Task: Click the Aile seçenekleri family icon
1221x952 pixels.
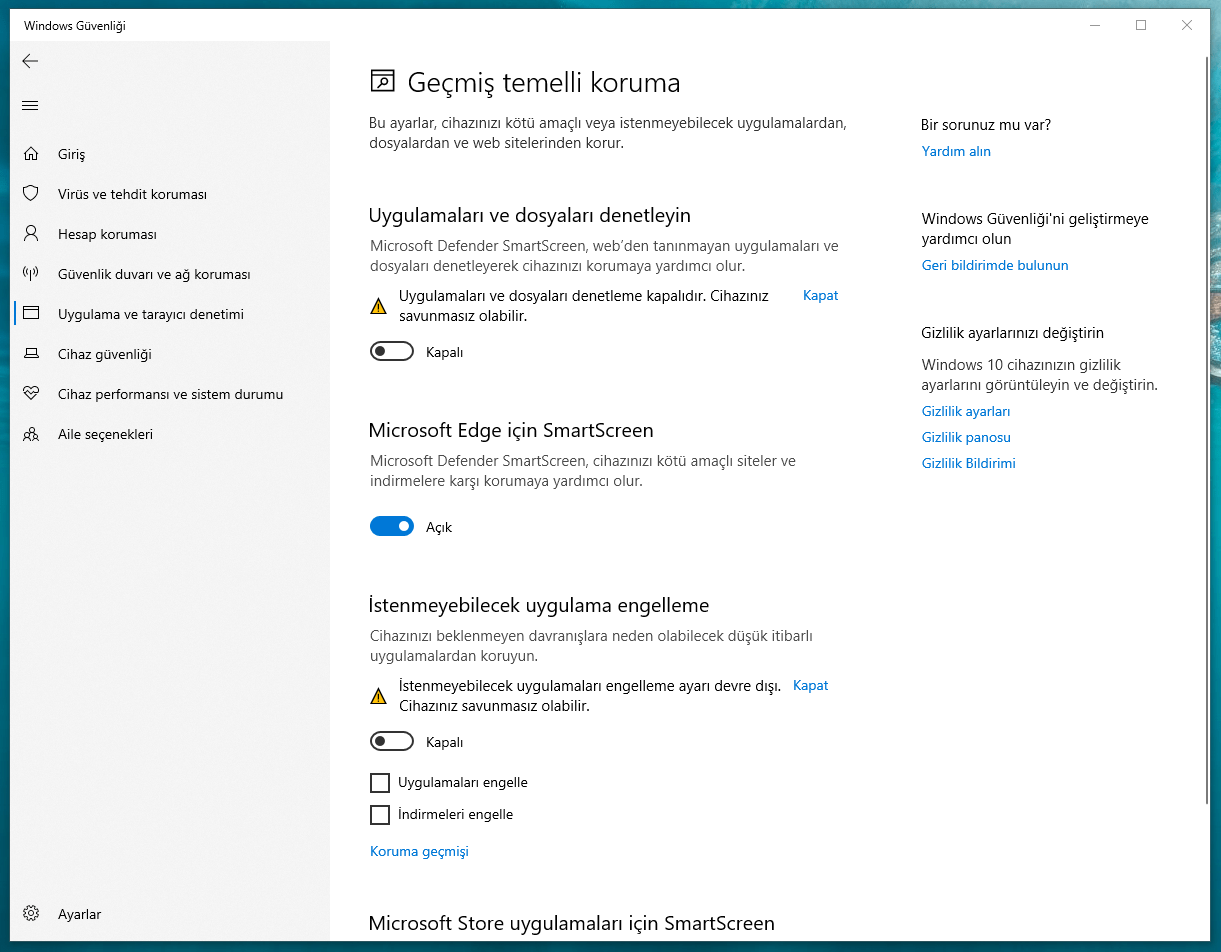Action: (31, 434)
